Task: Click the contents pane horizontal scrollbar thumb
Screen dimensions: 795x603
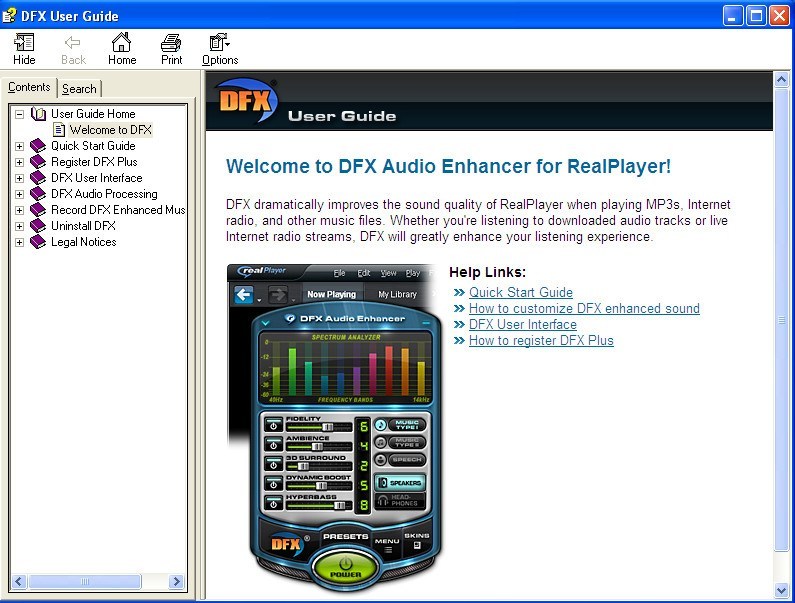Action: coord(85,581)
